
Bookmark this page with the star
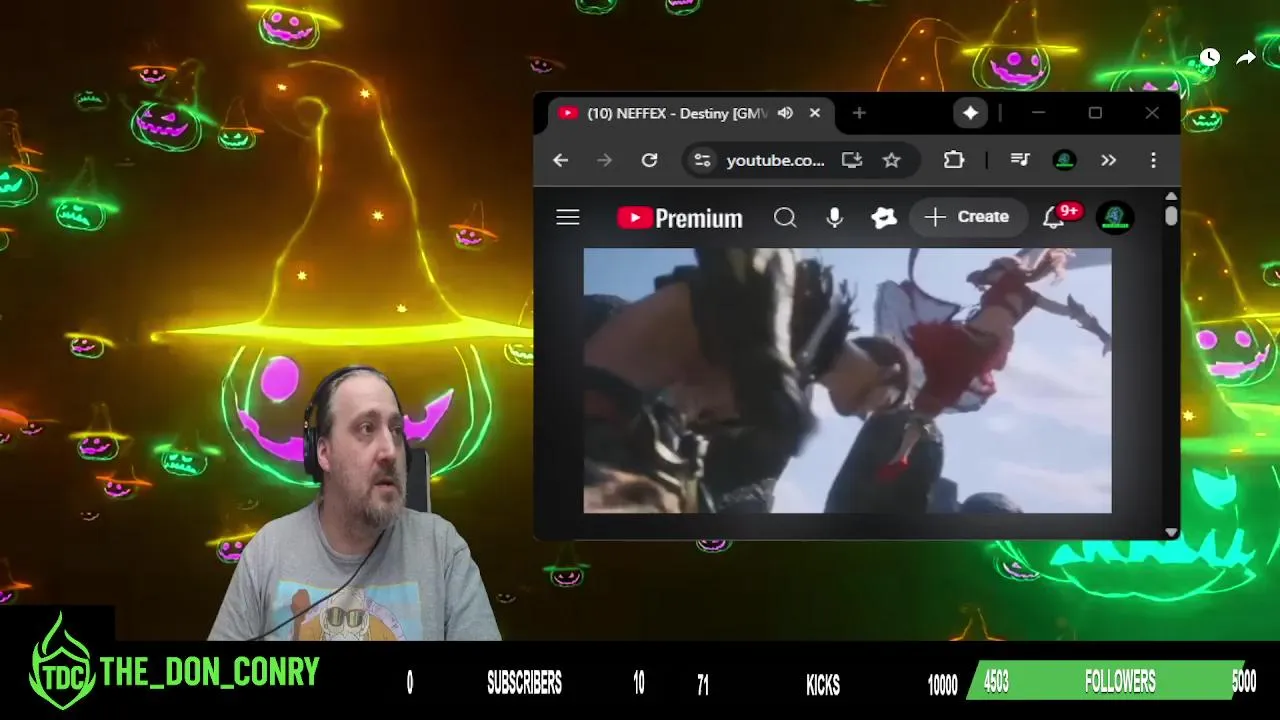[891, 160]
